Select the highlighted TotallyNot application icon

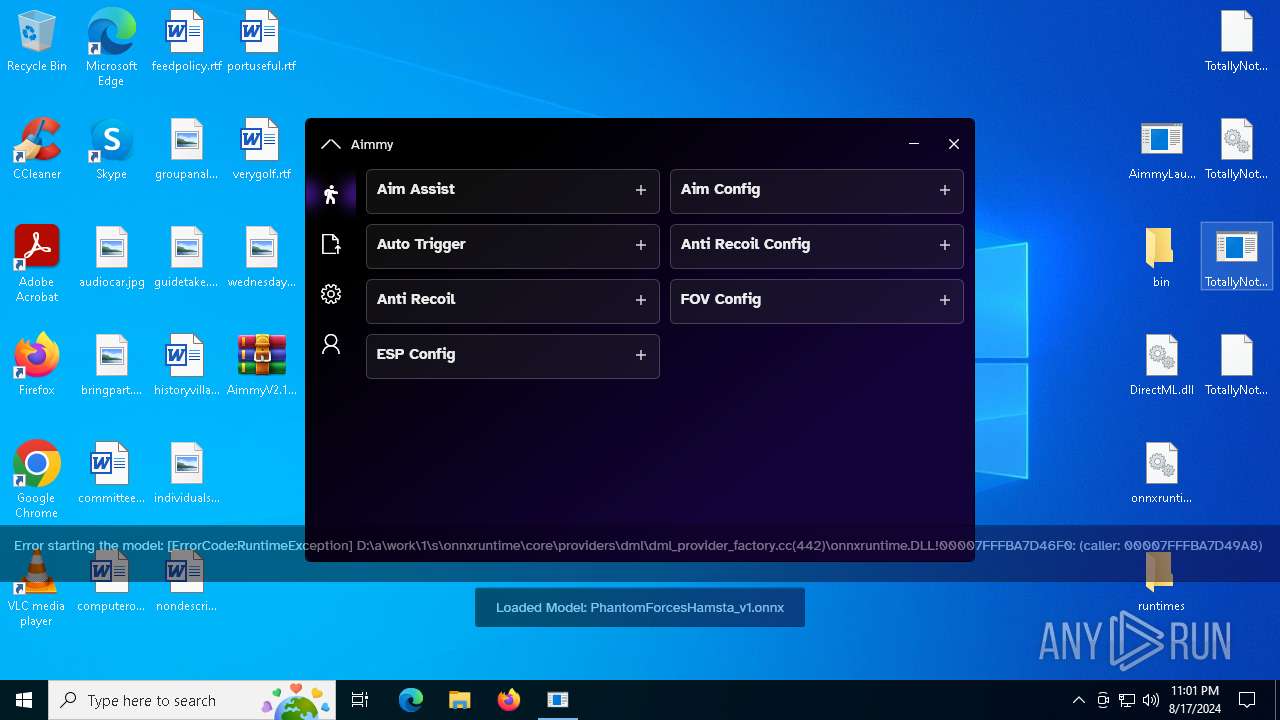click(x=1236, y=257)
